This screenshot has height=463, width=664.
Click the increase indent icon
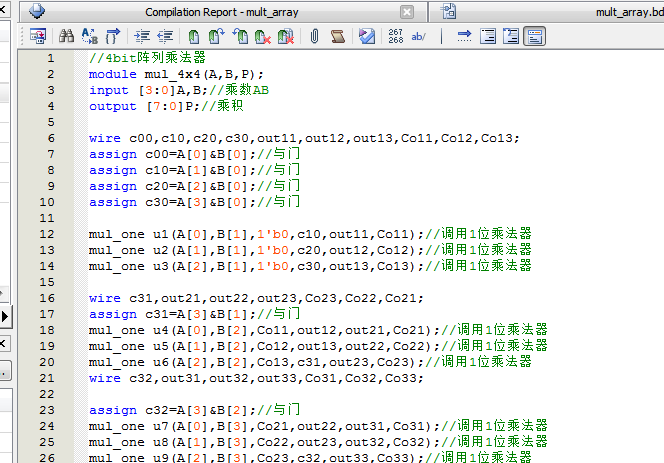click(x=142, y=37)
